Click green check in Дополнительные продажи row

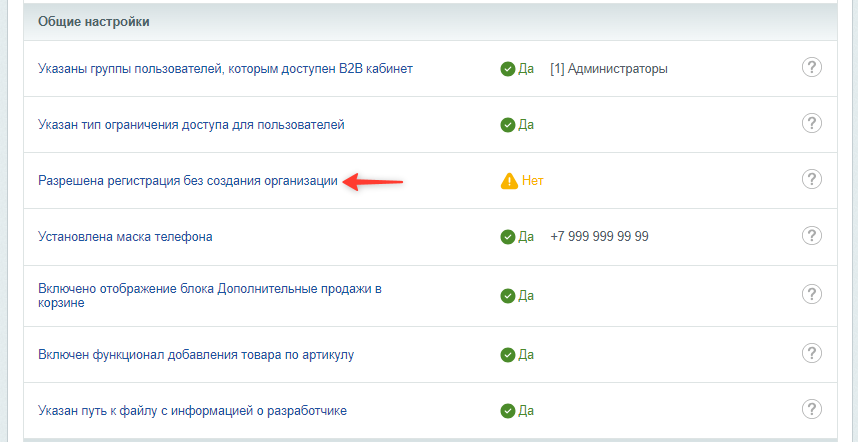[x=508, y=296]
